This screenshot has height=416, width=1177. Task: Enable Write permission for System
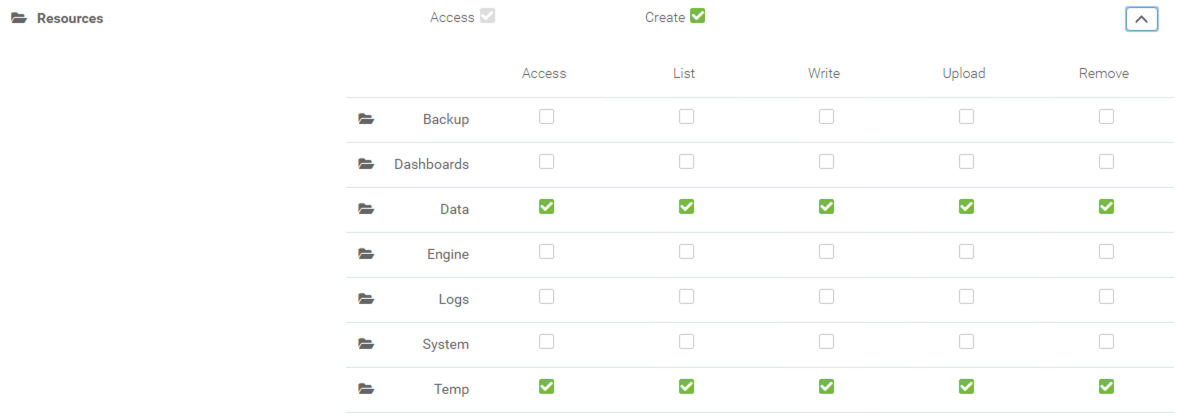coord(826,342)
